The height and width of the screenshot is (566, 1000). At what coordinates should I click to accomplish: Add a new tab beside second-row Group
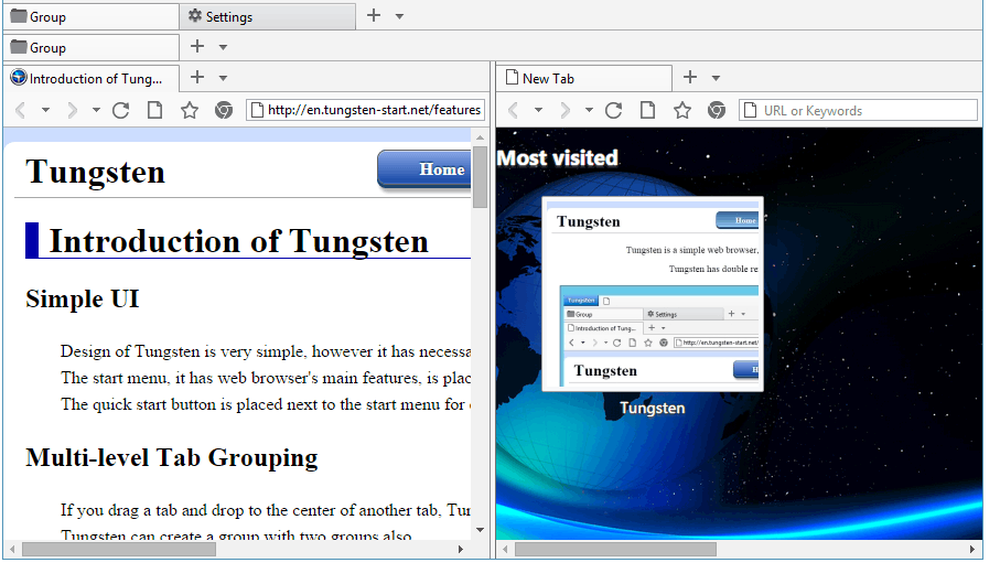(x=197, y=47)
